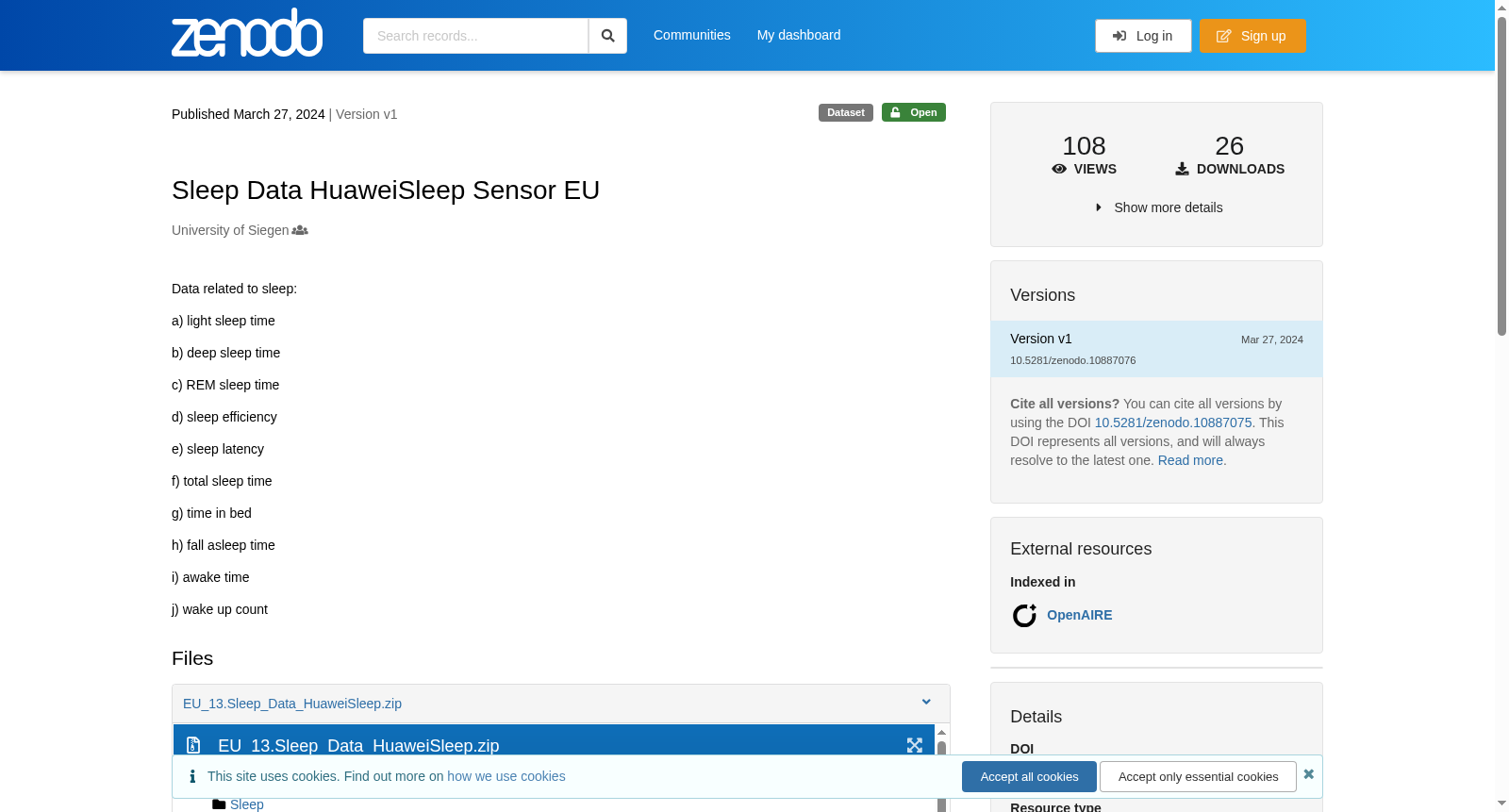Click the 'j) wake up count' line
This screenshot has height=812, width=1509.
[220, 609]
